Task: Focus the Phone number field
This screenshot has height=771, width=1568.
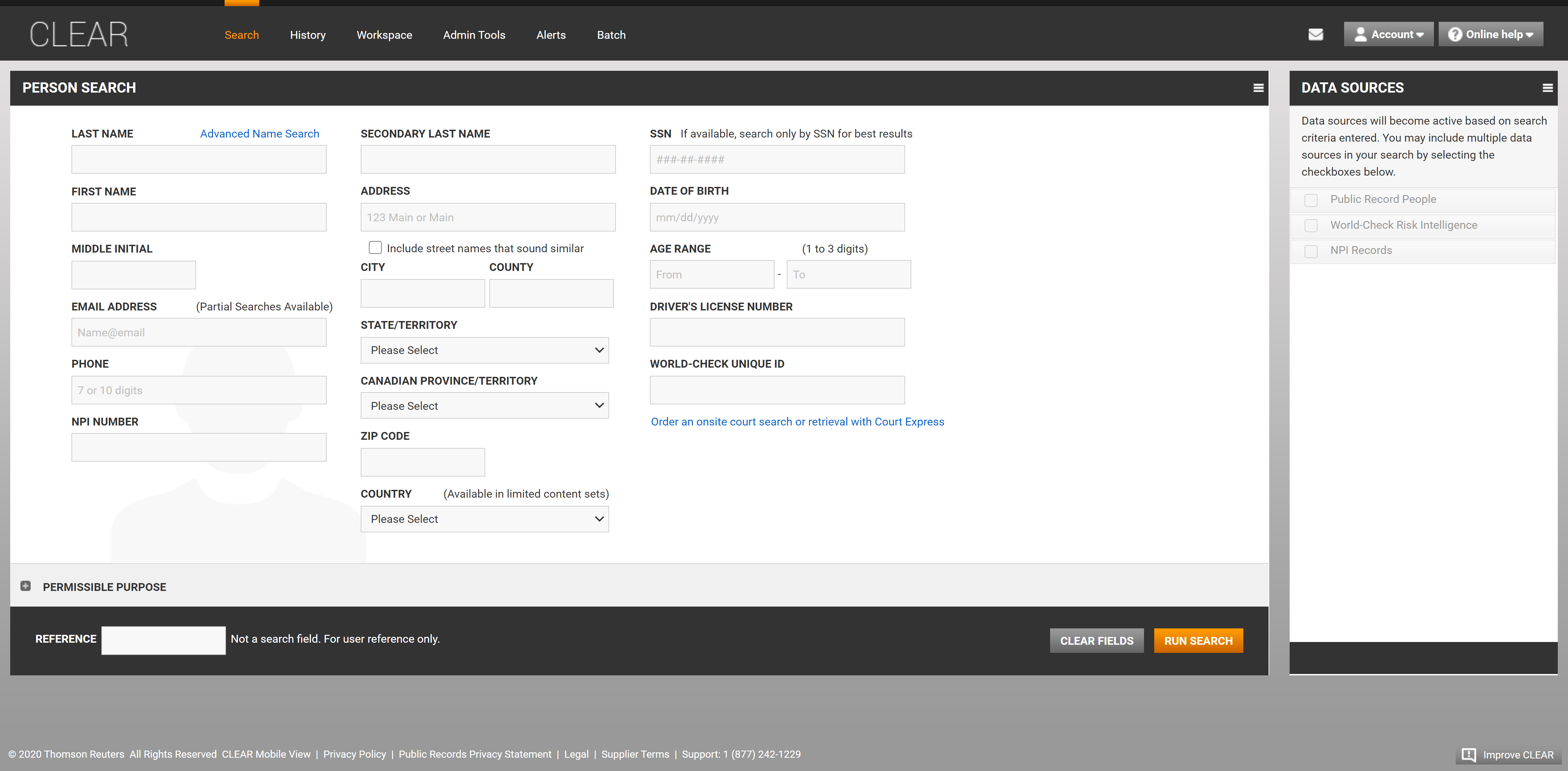Action: click(198, 390)
